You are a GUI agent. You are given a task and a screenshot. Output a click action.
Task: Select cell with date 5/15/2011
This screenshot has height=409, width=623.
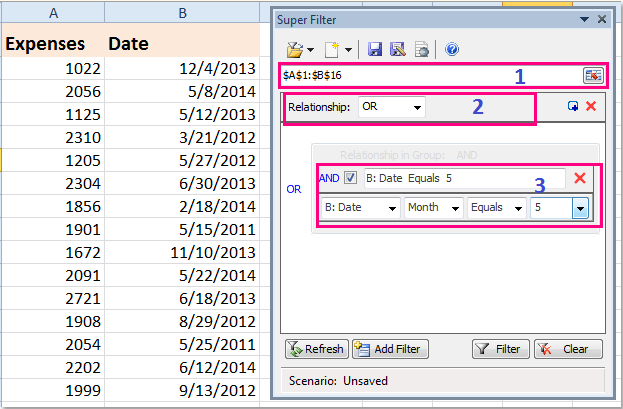pos(182,229)
